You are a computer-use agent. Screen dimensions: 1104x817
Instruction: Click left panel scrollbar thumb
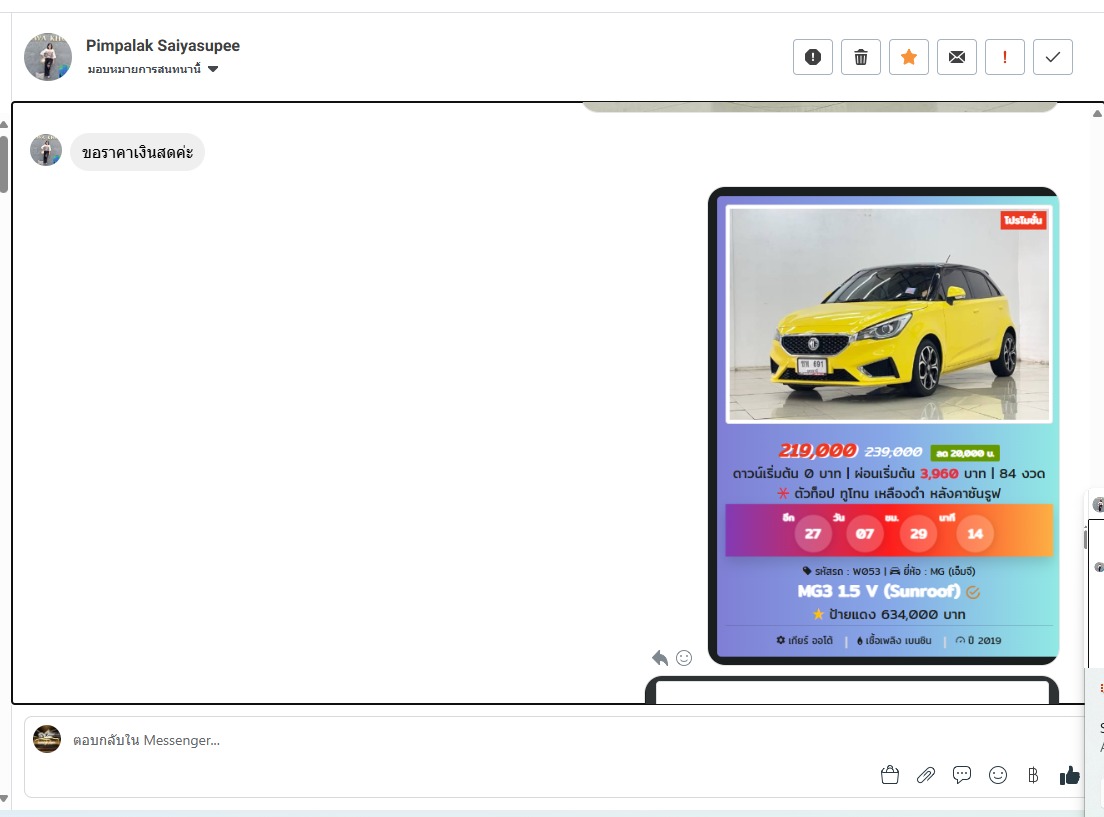[4, 163]
